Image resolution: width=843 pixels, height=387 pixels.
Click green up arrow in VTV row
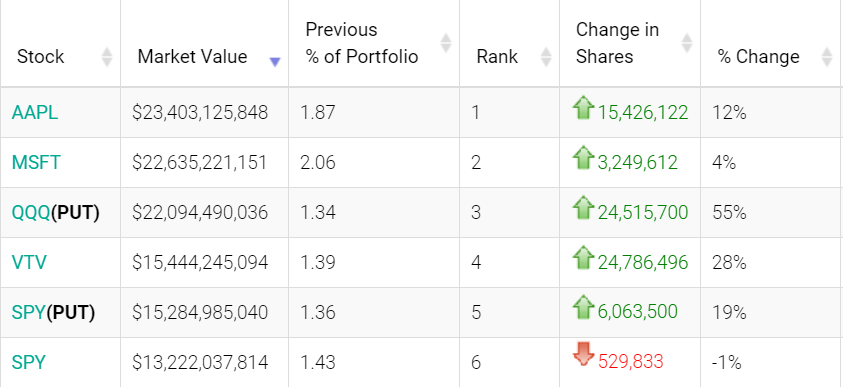click(583, 257)
